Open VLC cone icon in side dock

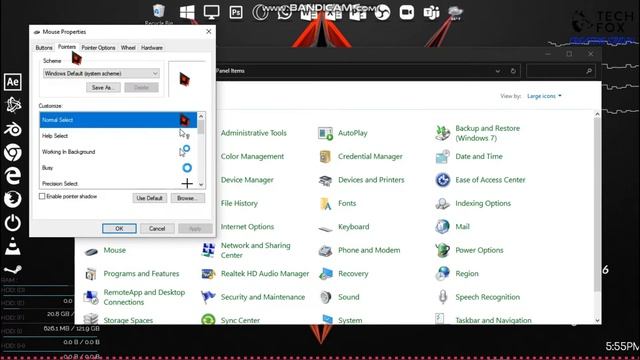pos(13,246)
